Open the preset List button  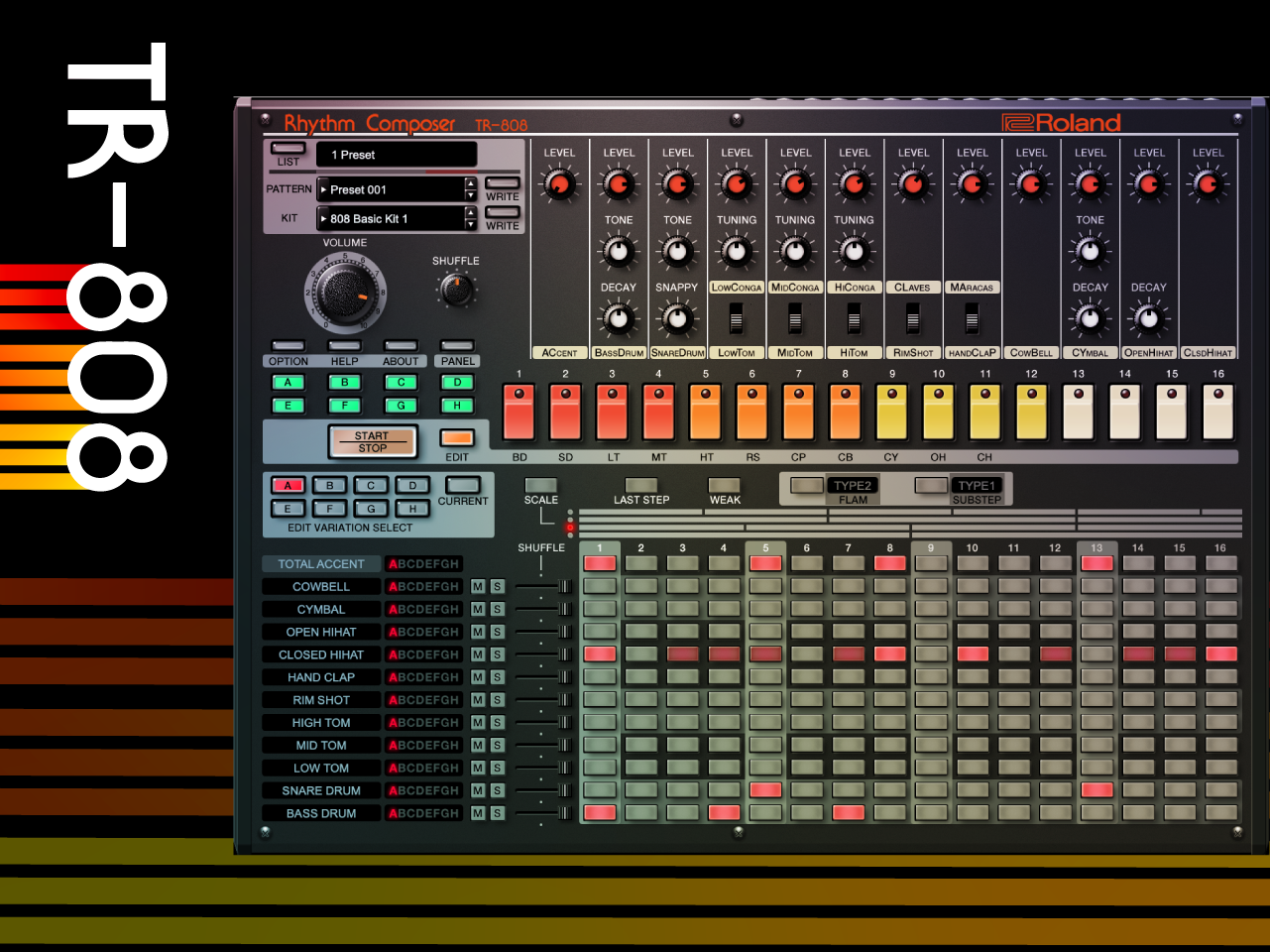(x=289, y=149)
